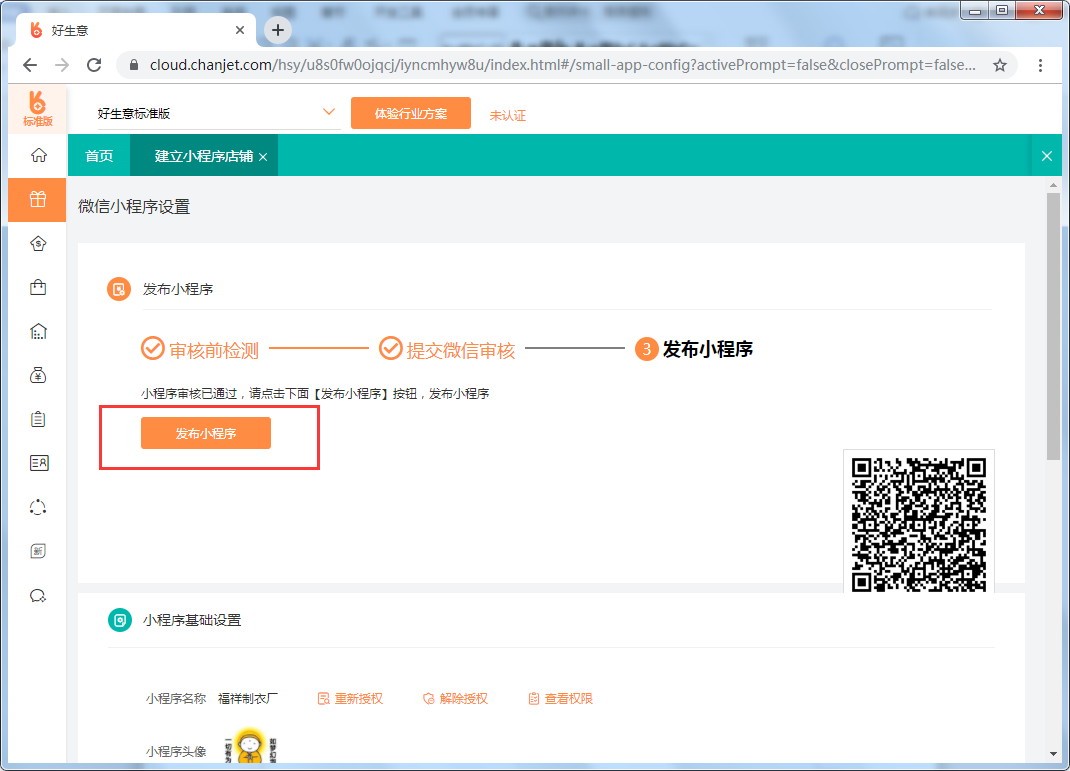
Task: Open the Chrome three-dot menu
Action: tap(1040, 65)
